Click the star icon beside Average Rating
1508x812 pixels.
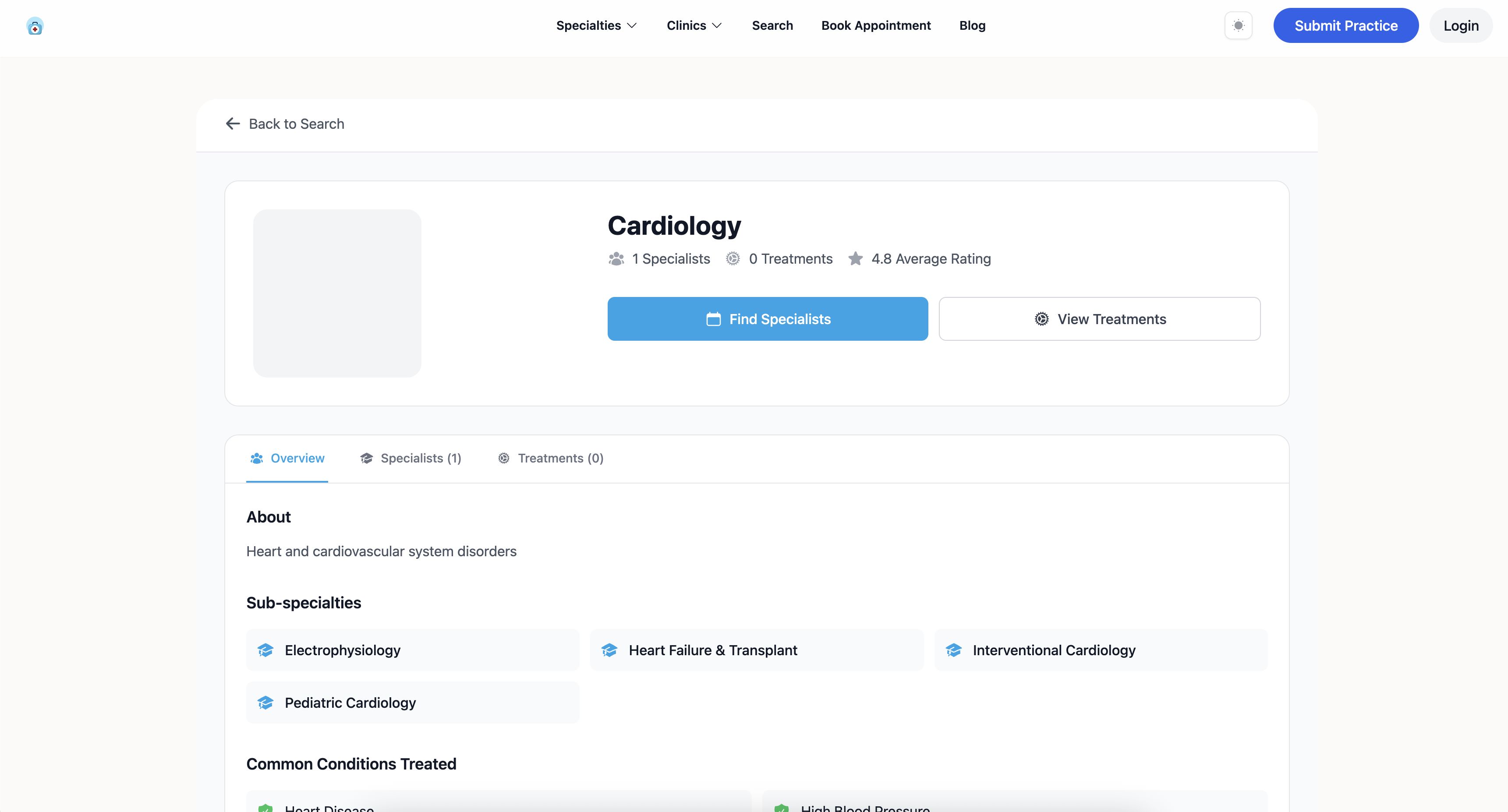[x=855, y=258]
